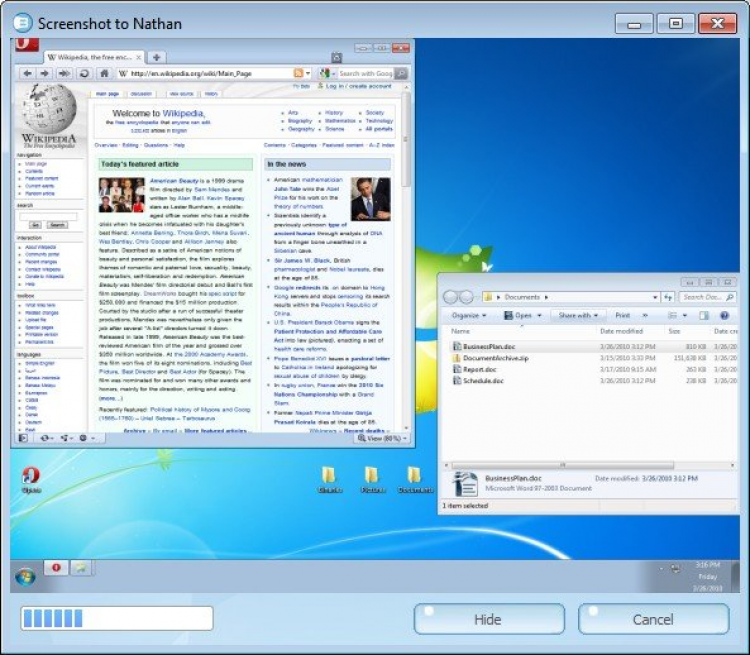Open the Opera Turbo status bar dropdown
The image size is (750, 655).
87,438
